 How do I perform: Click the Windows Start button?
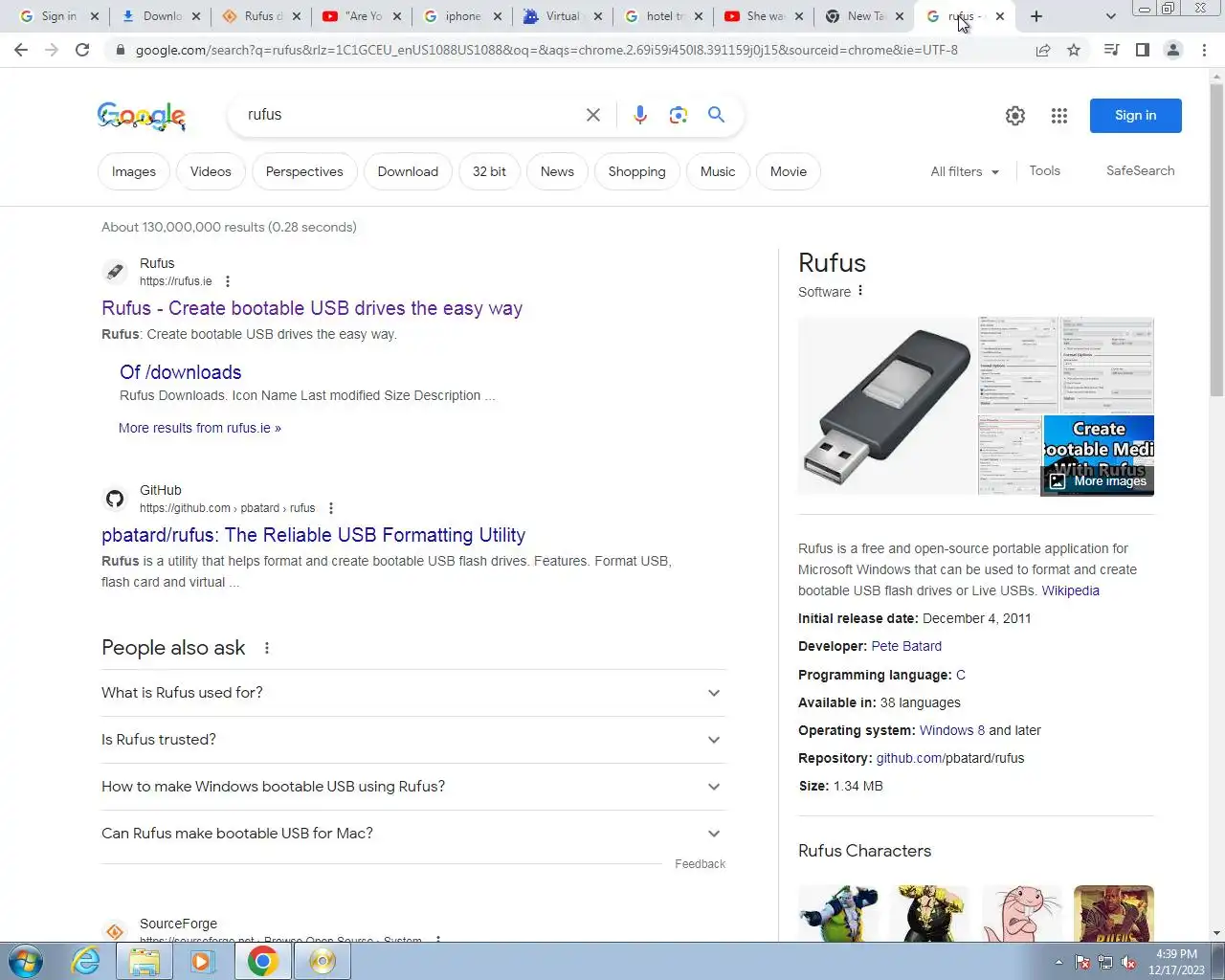pyautogui.click(x=26, y=961)
